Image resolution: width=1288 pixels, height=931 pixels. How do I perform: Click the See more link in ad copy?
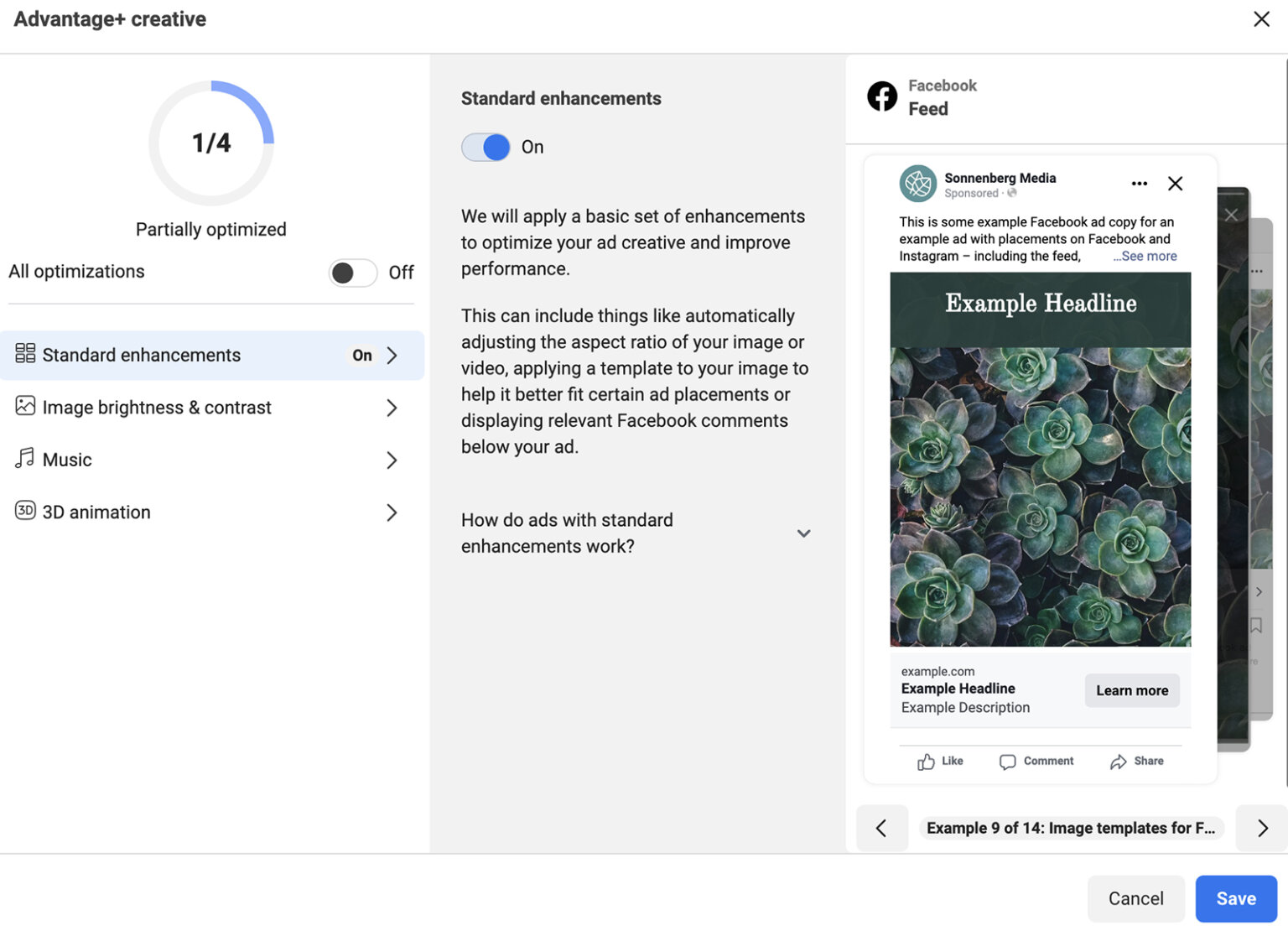[1147, 257]
